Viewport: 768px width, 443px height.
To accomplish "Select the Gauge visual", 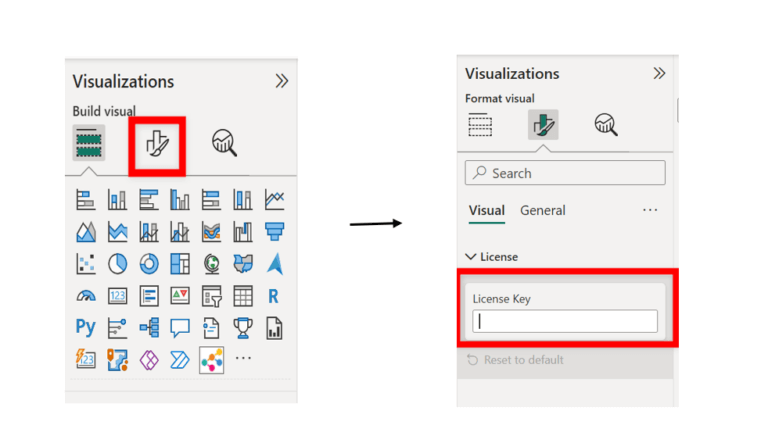I will 86,296.
